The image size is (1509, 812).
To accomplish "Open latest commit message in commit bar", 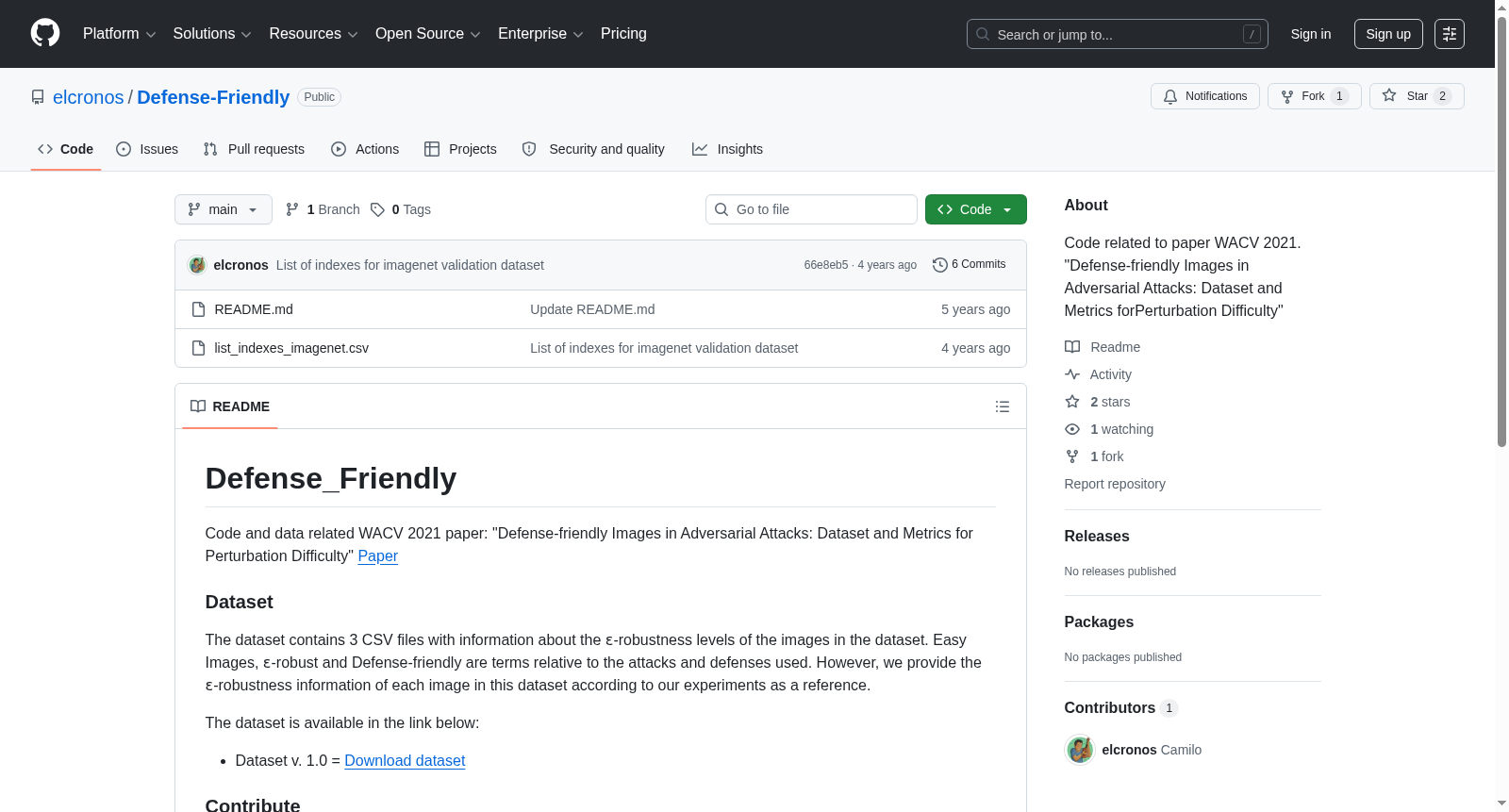I will (x=410, y=265).
